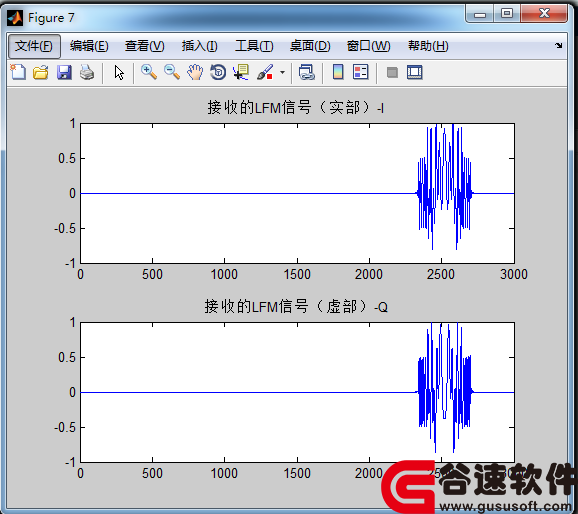Image resolution: width=578 pixels, height=514 pixels.
Task: Dock the figure using the menu bar arrow
Action: click(559, 45)
